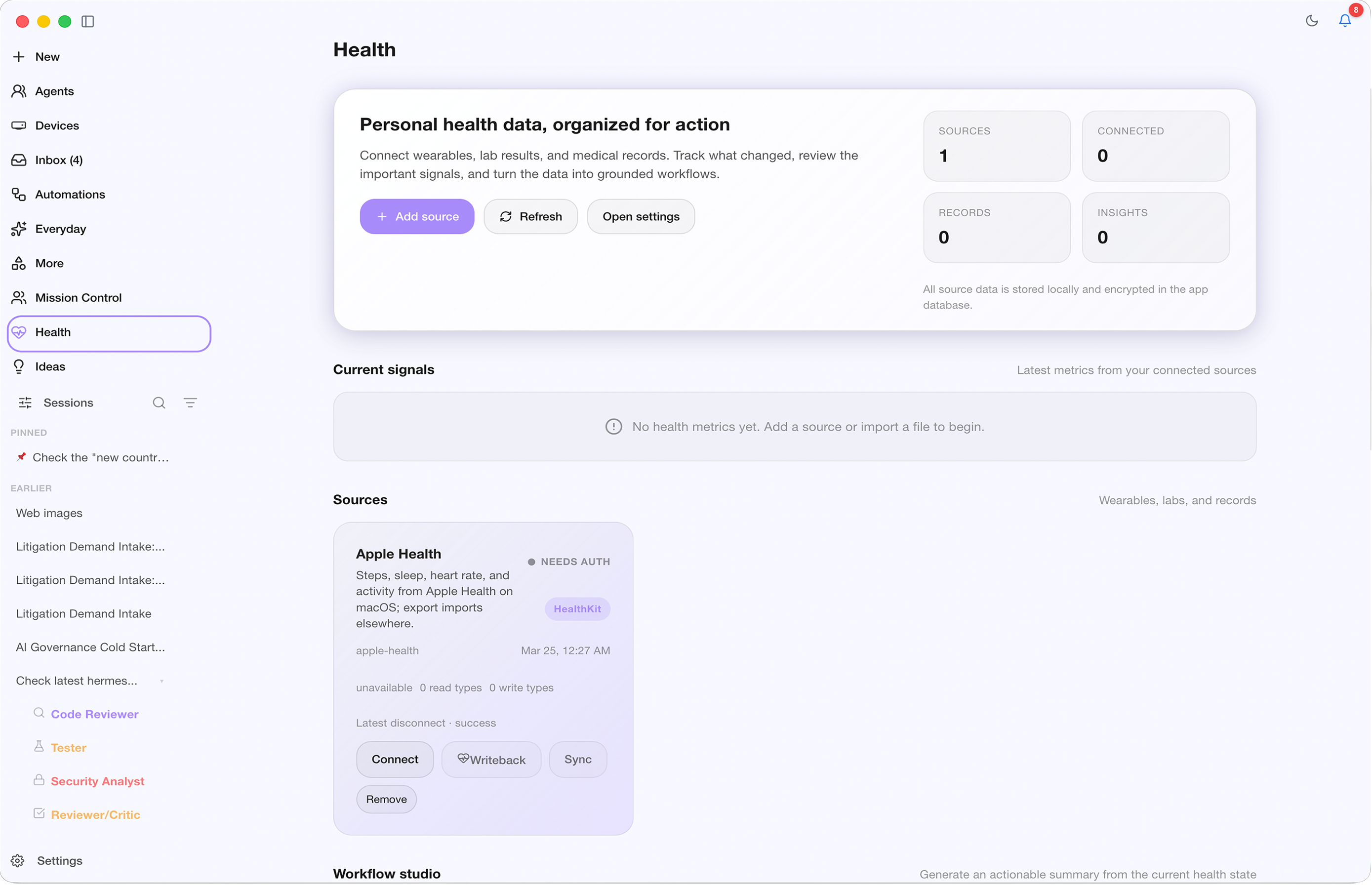Click the CONNECTED stat card
The width and height of the screenshot is (1372, 886).
click(1156, 146)
